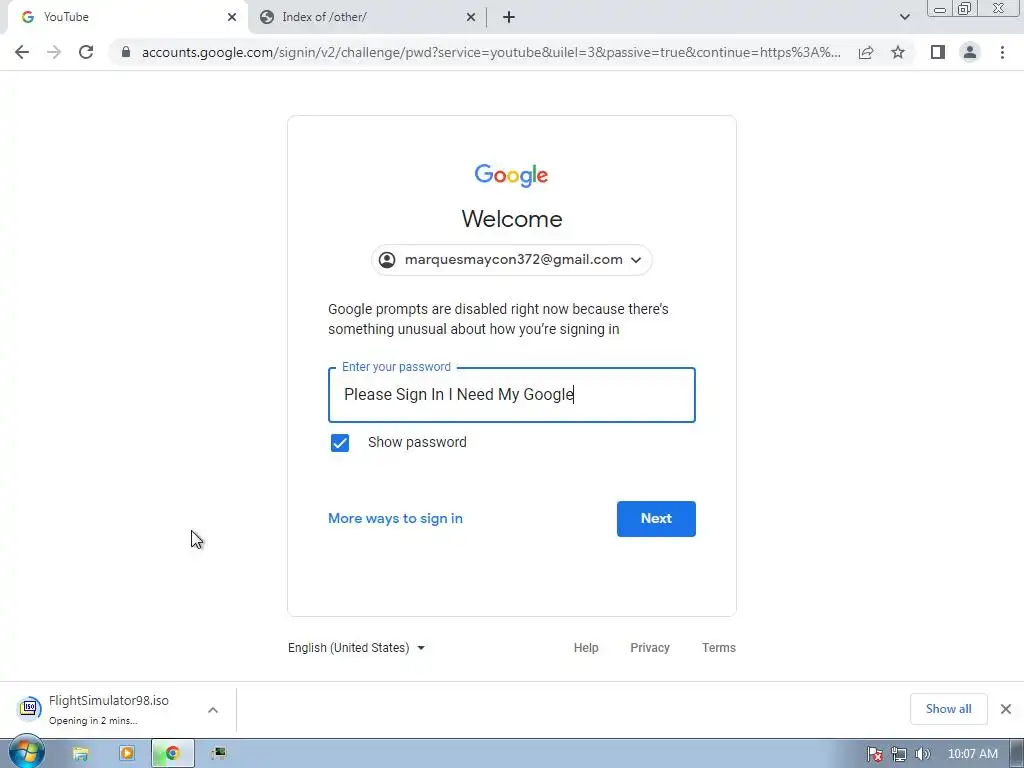This screenshot has width=1024, height=768.
Task: Open the volume speaker tray icon
Action: (x=922, y=754)
